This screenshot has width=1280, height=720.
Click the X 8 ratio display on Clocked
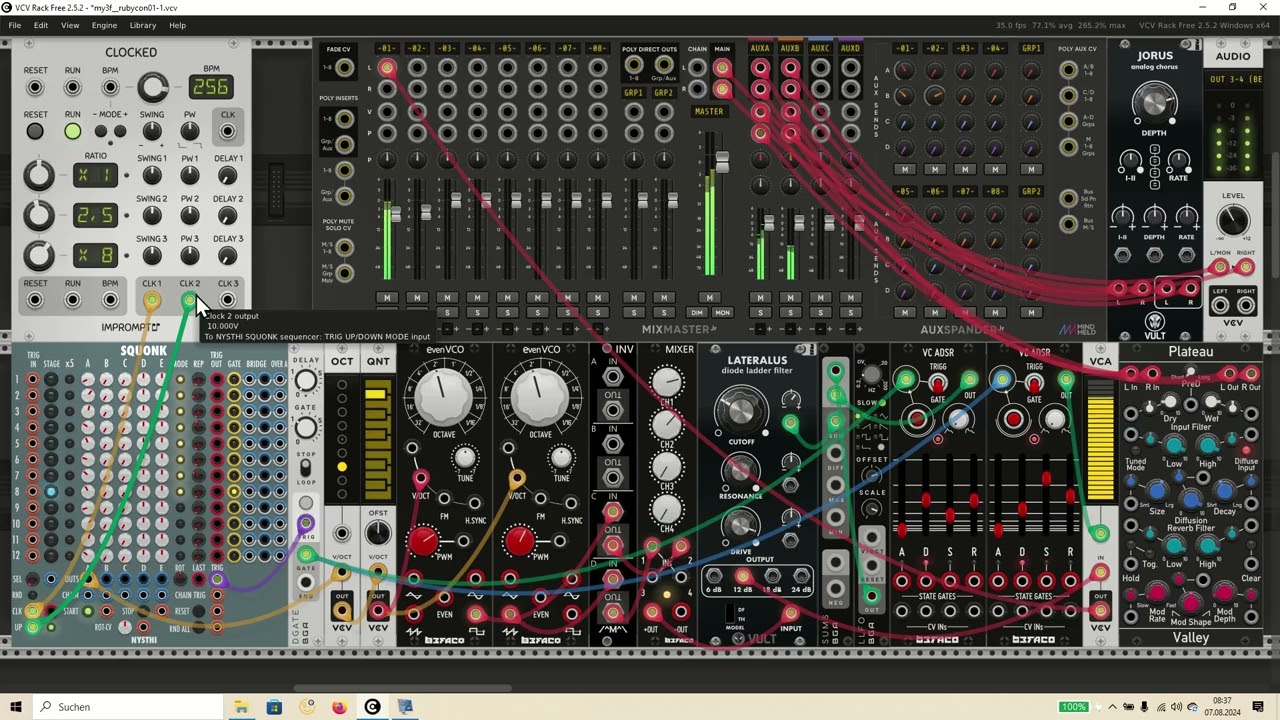point(97,255)
